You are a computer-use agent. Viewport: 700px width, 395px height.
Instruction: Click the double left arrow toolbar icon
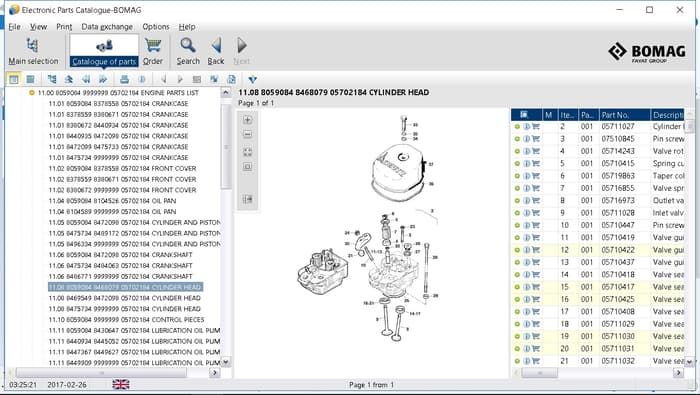[86, 79]
